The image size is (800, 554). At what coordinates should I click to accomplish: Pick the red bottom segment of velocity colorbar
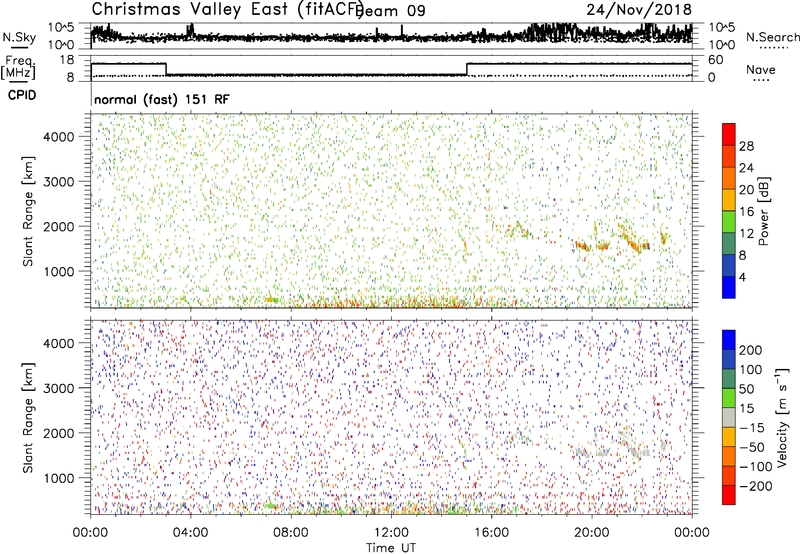click(729, 495)
